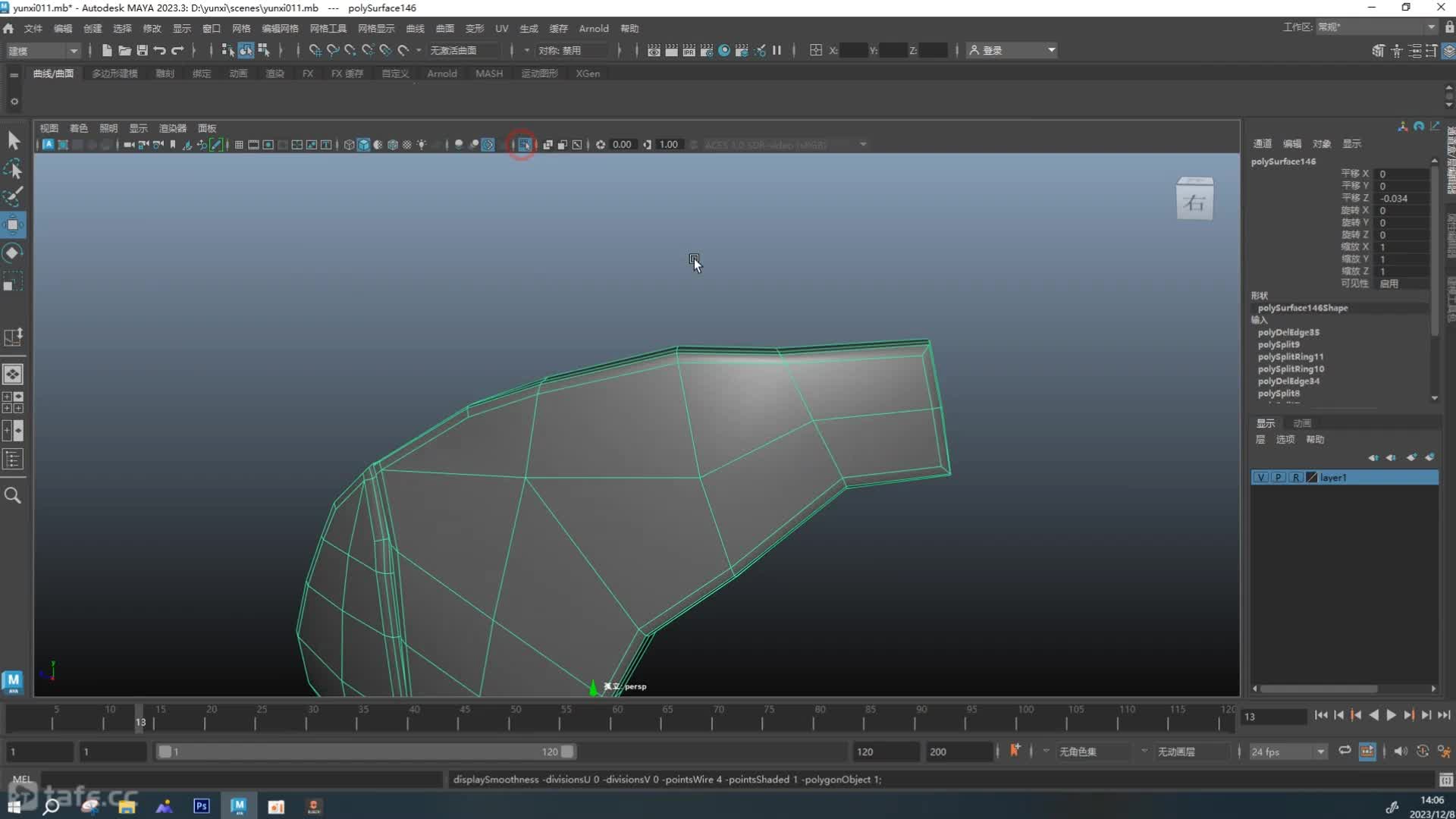Screen dimensions: 1456x819
Task: Go to start of playback range
Action: (x=1321, y=715)
